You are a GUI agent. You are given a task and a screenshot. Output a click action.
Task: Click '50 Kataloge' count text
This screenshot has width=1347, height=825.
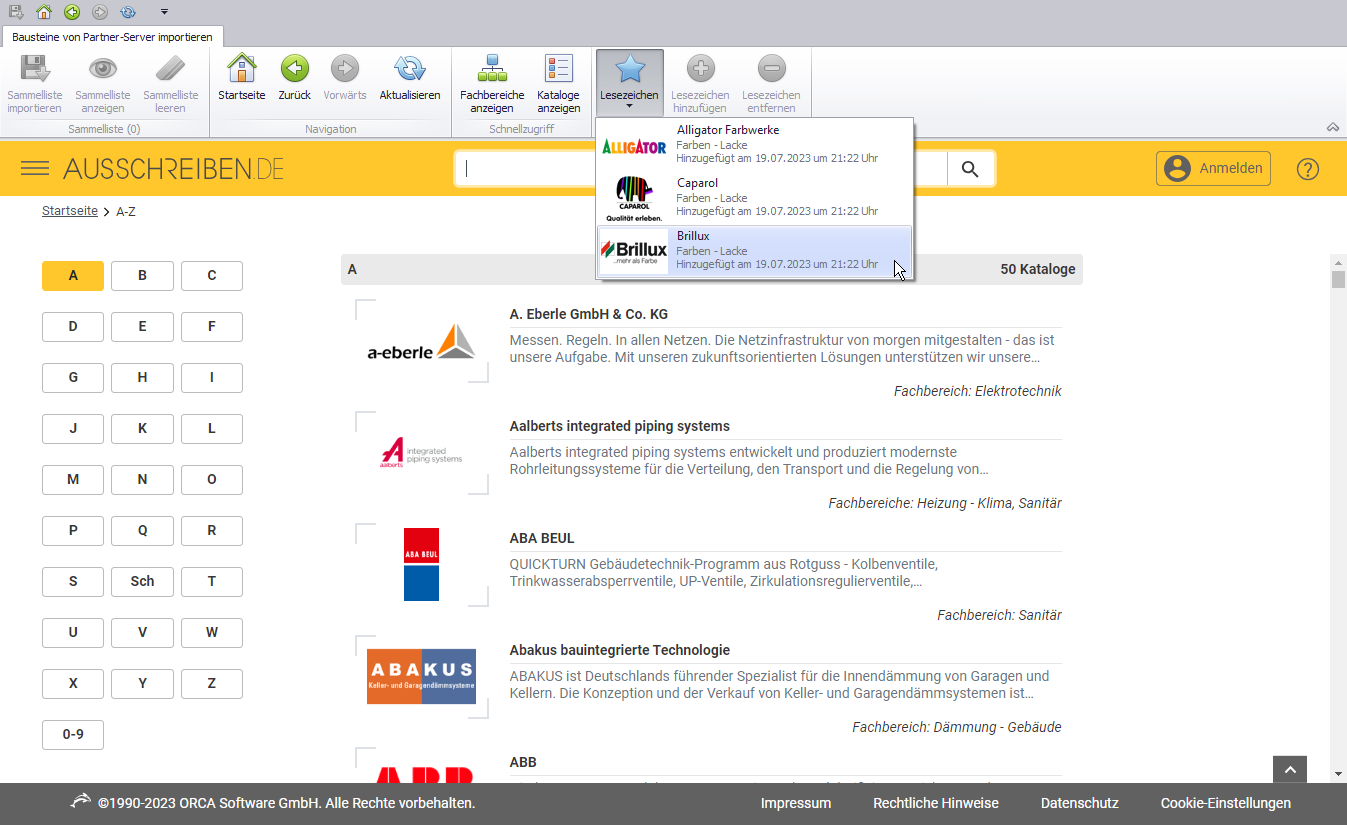click(x=1038, y=270)
